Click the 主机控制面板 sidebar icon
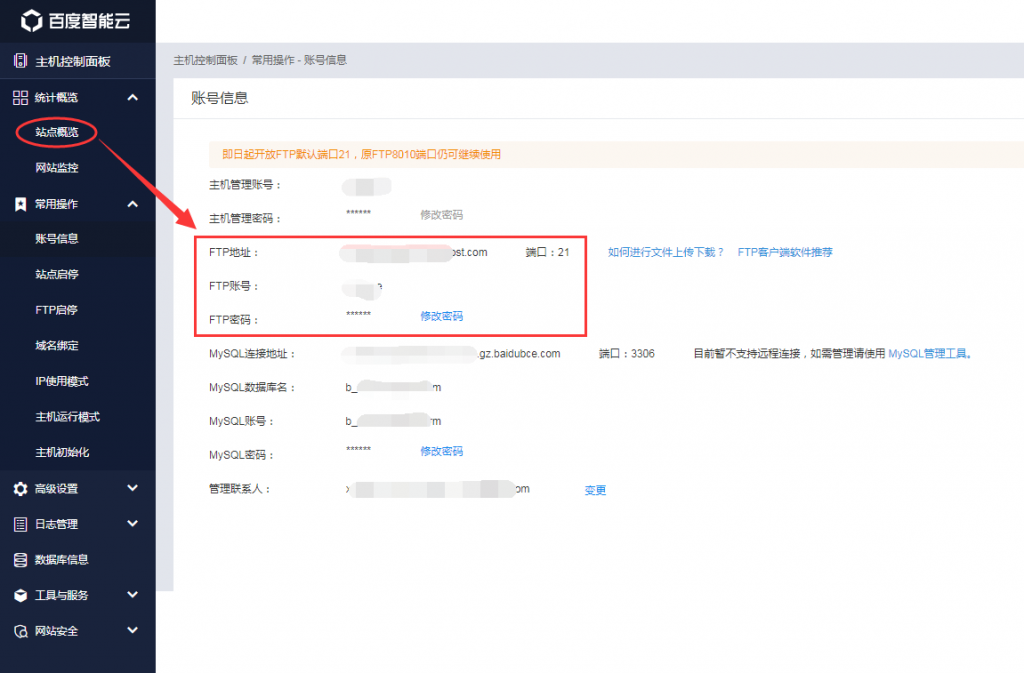This screenshot has width=1024, height=673. tap(20, 61)
